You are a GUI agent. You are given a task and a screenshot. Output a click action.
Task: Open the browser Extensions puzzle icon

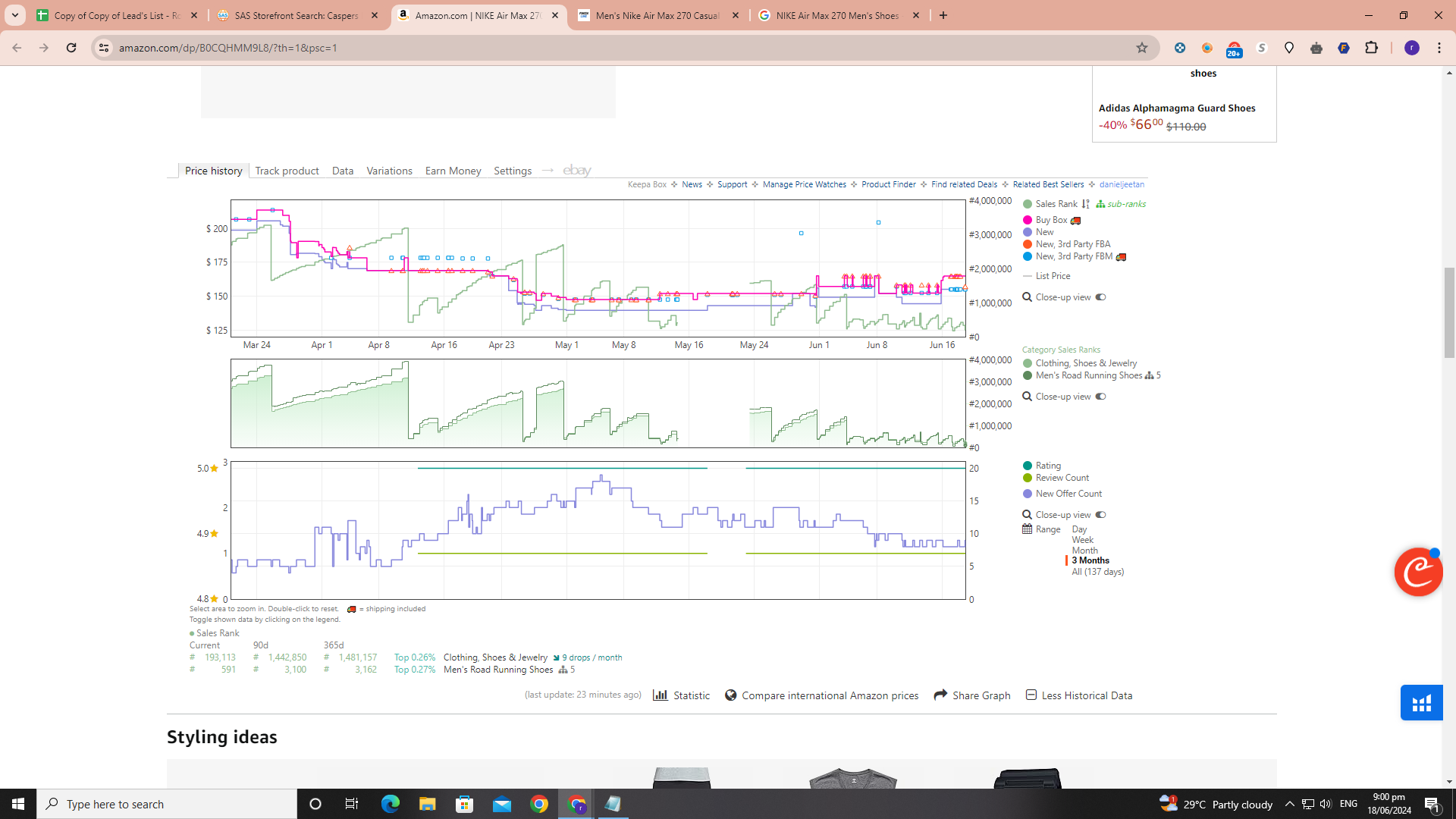point(1371,48)
